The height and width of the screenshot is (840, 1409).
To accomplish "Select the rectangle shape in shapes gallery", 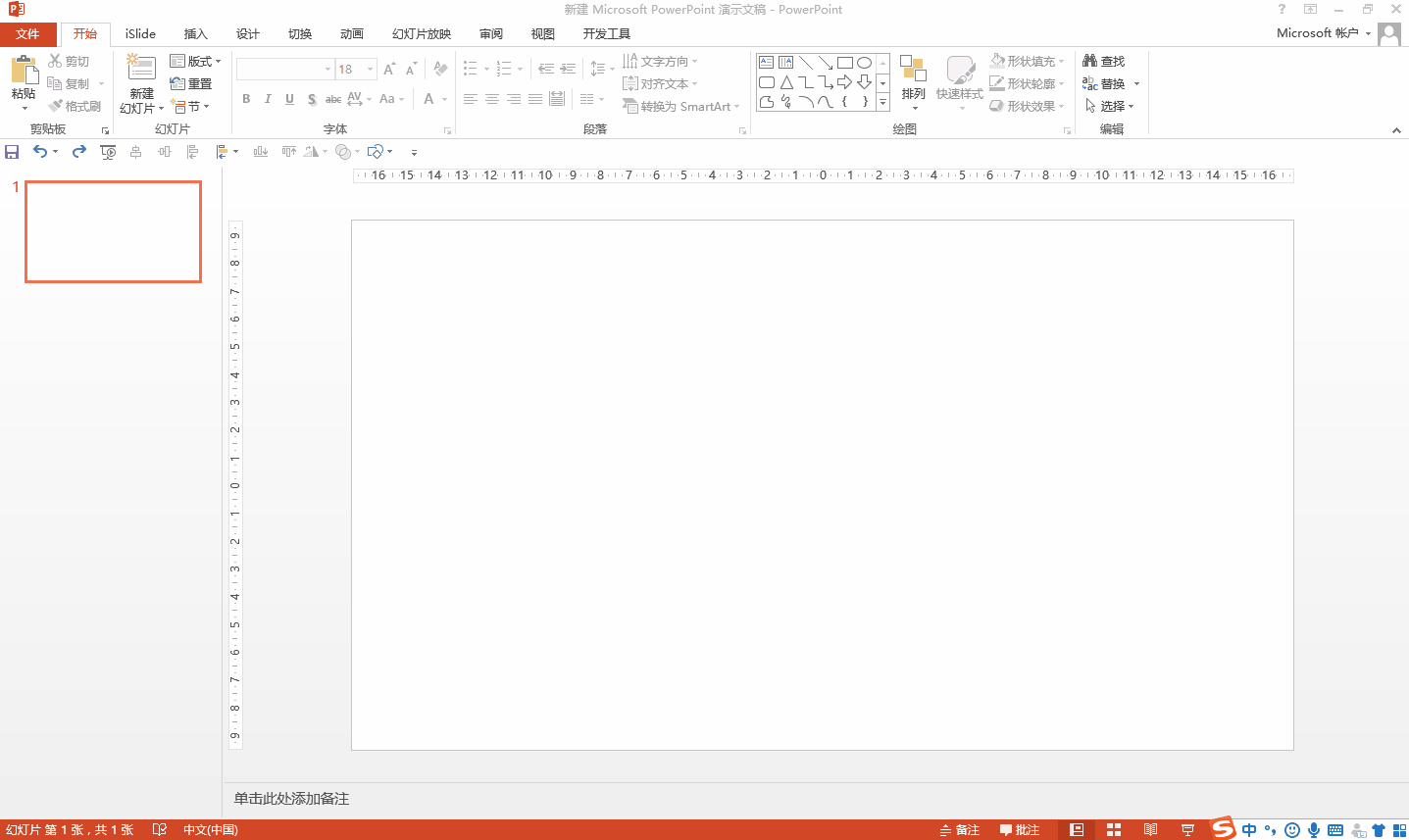I will tap(844, 63).
